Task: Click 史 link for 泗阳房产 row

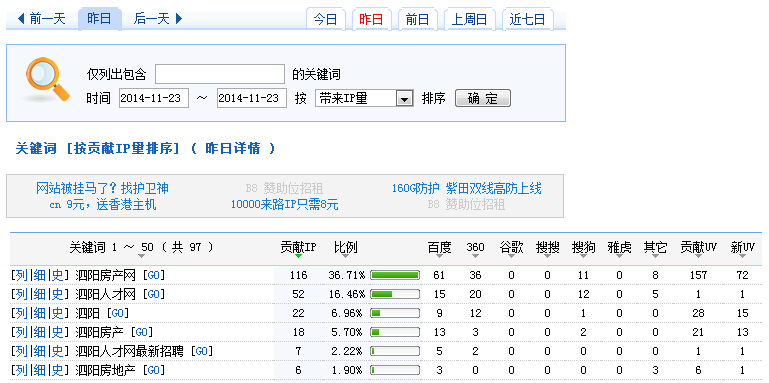Action: point(57,332)
